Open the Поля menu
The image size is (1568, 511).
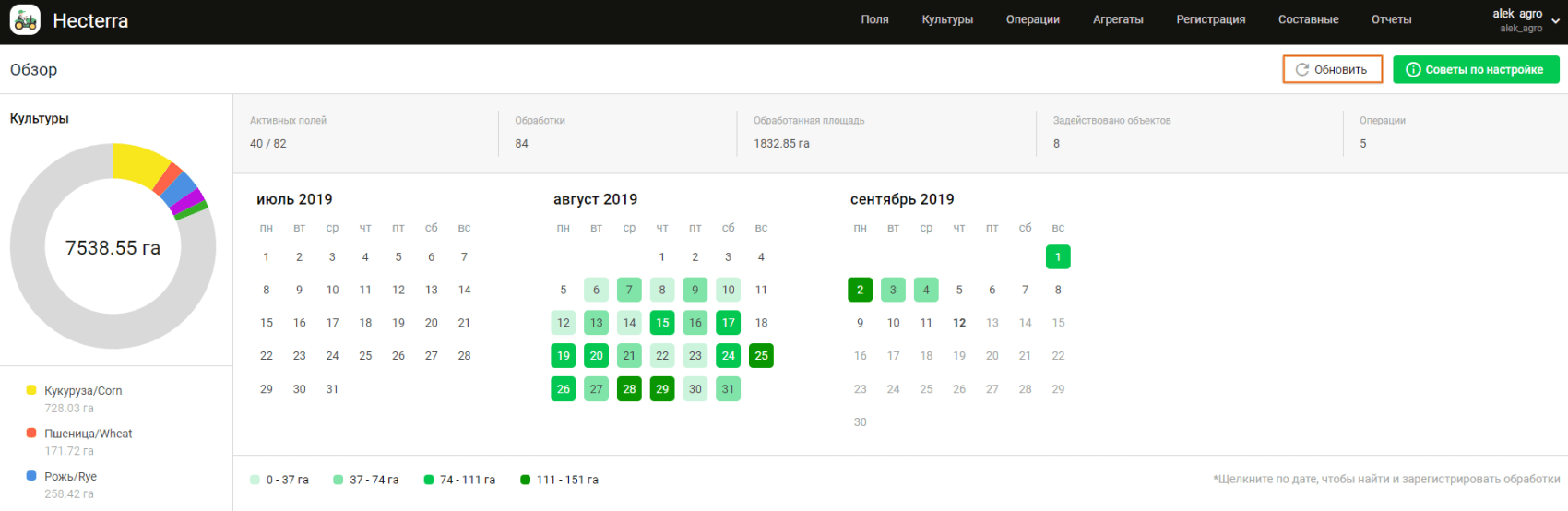coord(874,19)
